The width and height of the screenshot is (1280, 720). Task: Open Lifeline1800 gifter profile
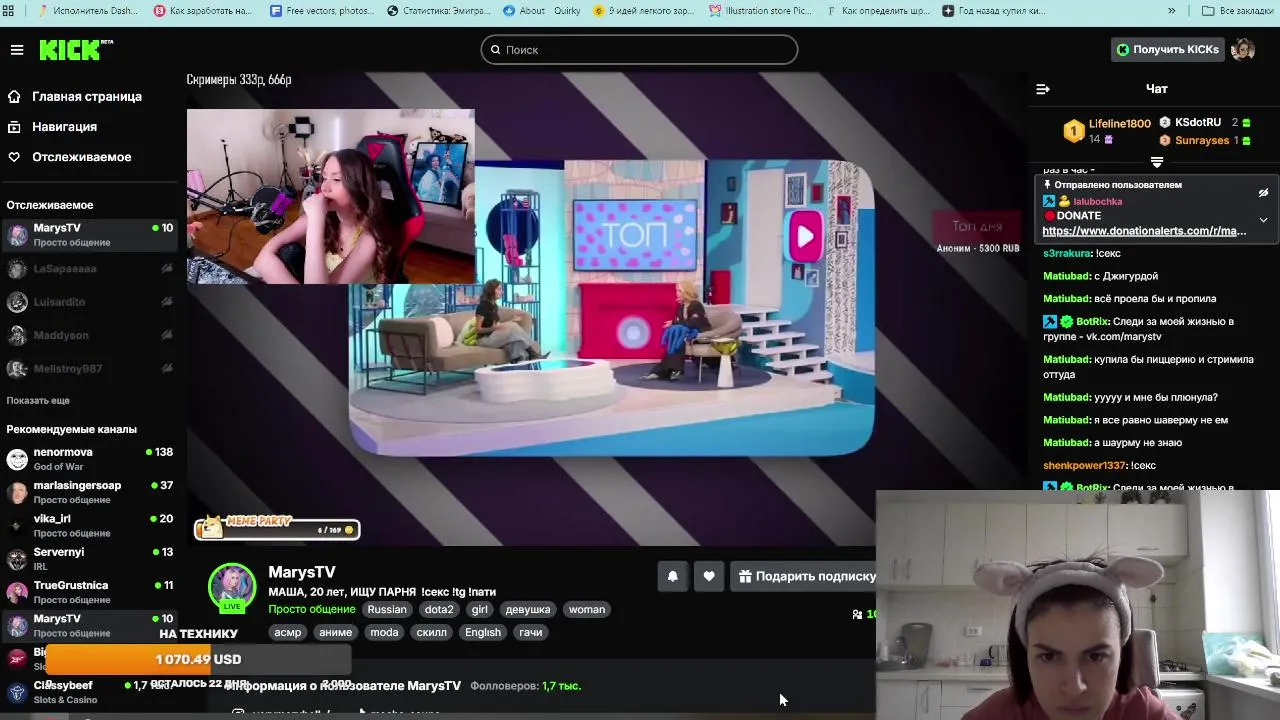1119,124
